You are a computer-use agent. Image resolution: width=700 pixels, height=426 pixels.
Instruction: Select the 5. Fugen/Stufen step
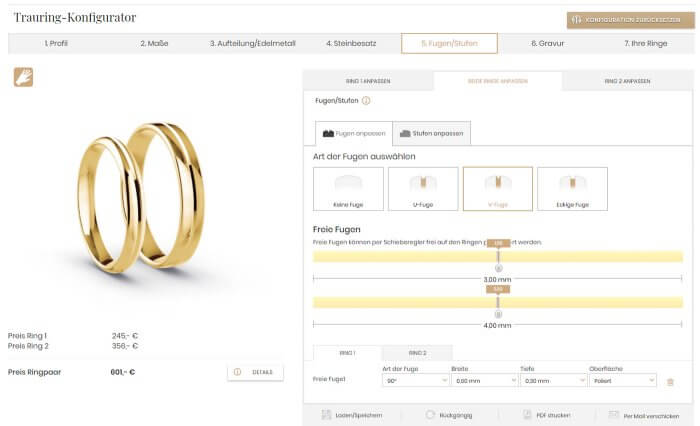pos(450,43)
